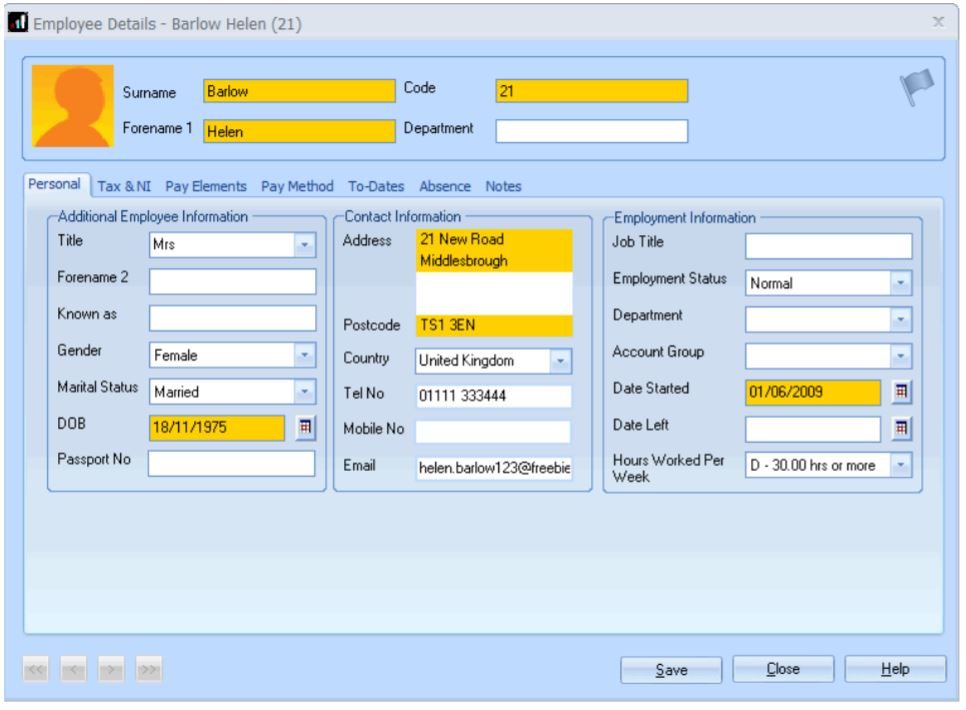
Task: Click the Passport No input field
Action: tap(232, 463)
